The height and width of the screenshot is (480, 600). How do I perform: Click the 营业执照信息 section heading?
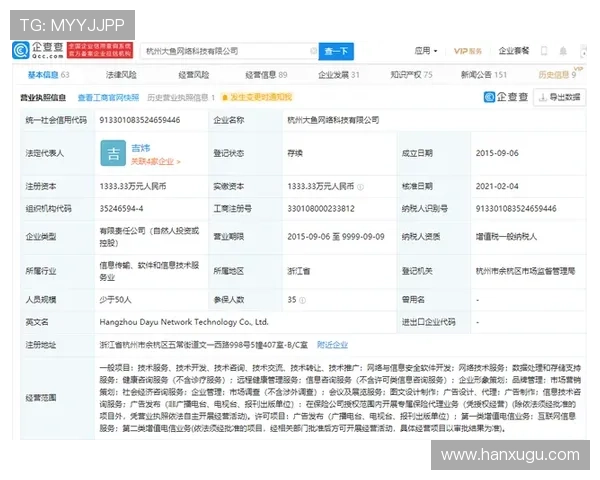click(x=43, y=98)
